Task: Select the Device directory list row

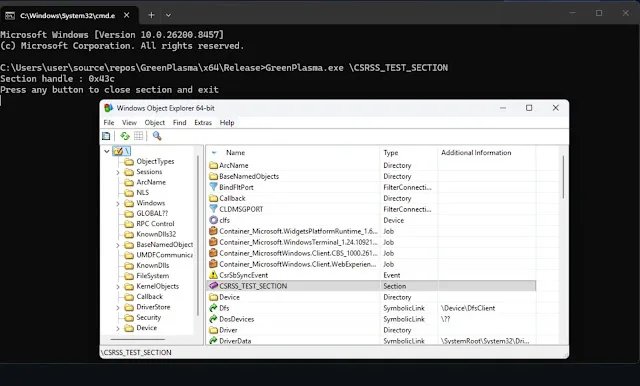Action: tap(372, 297)
